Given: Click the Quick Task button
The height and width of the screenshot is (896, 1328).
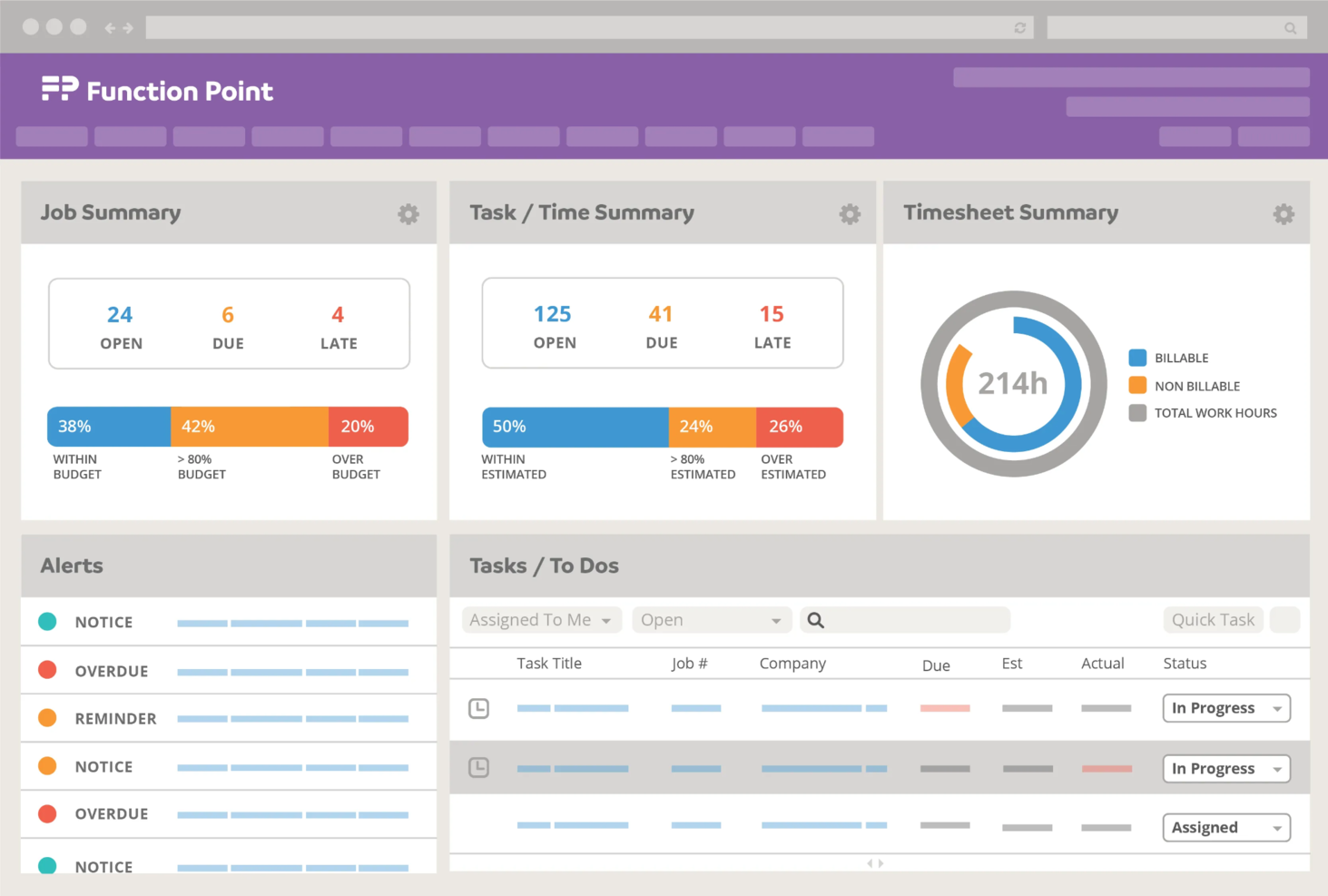Looking at the screenshot, I should pyautogui.click(x=1213, y=620).
